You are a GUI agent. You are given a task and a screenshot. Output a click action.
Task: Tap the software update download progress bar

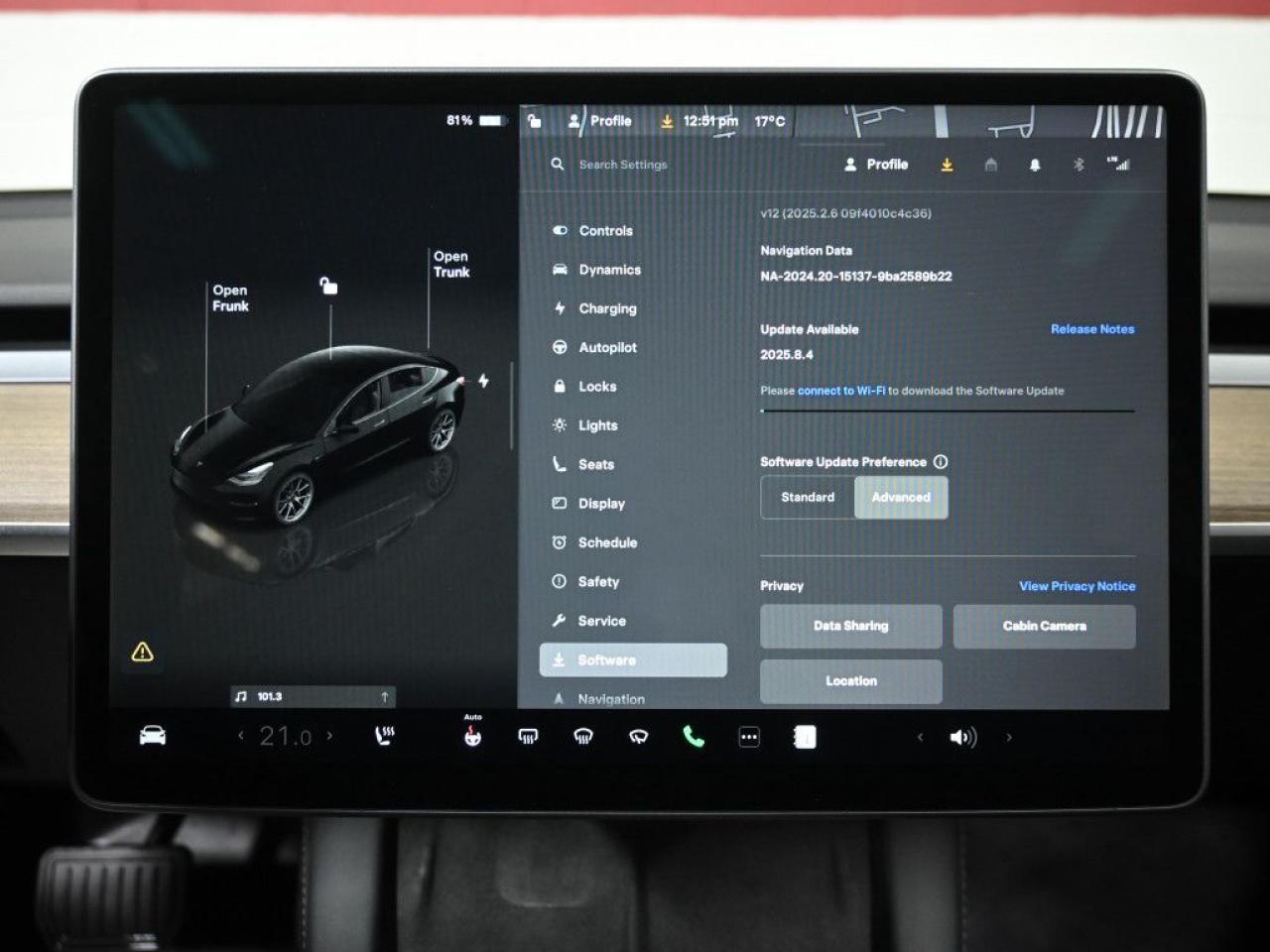[x=948, y=411]
